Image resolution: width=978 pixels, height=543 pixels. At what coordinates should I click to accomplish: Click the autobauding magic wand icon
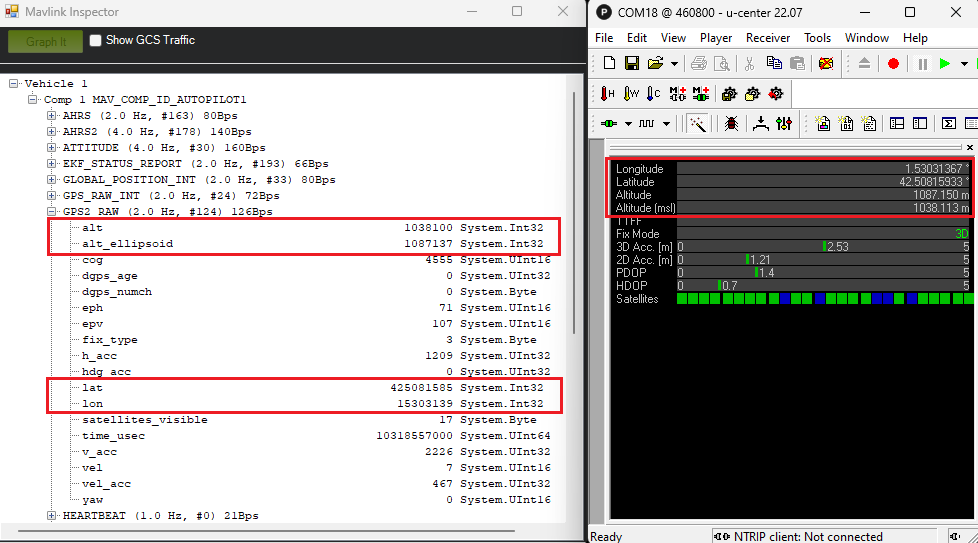[697, 124]
